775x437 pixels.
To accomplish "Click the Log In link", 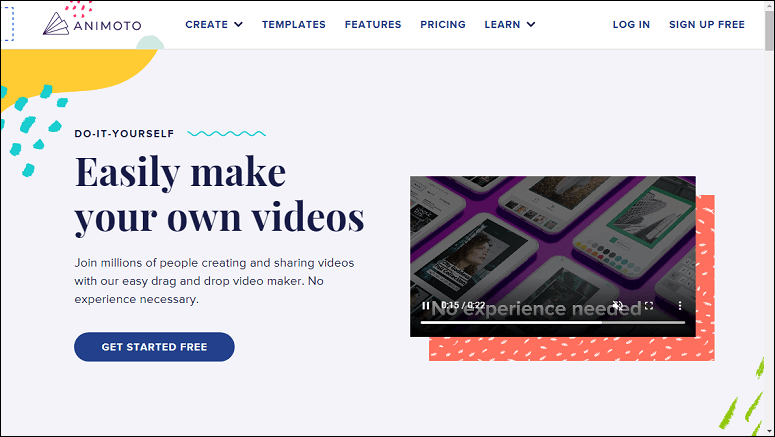I will tap(631, 24).
